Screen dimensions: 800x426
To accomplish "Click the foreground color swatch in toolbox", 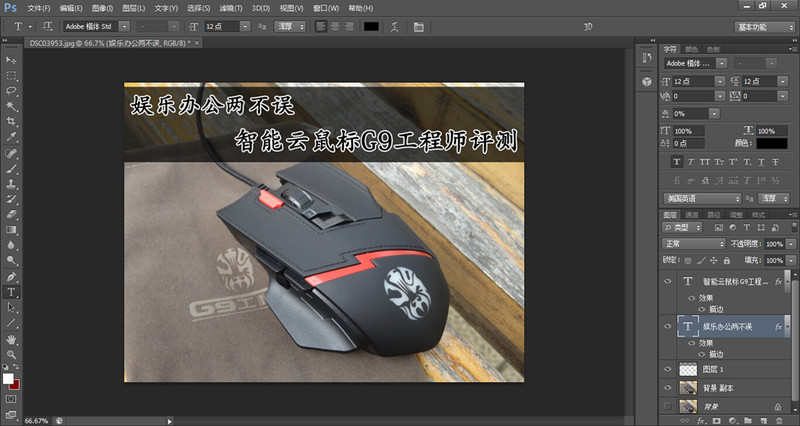I will (x=8, y=379).
